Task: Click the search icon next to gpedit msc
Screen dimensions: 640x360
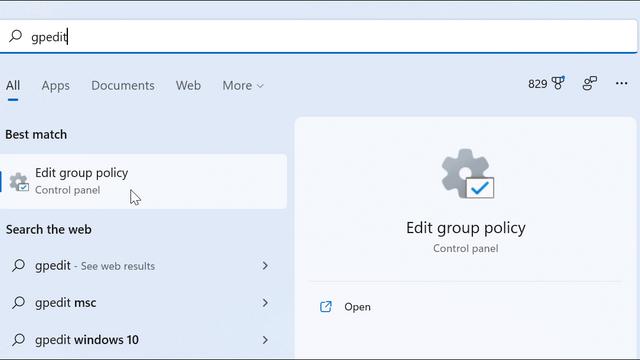Action: (x=18, y=302)
